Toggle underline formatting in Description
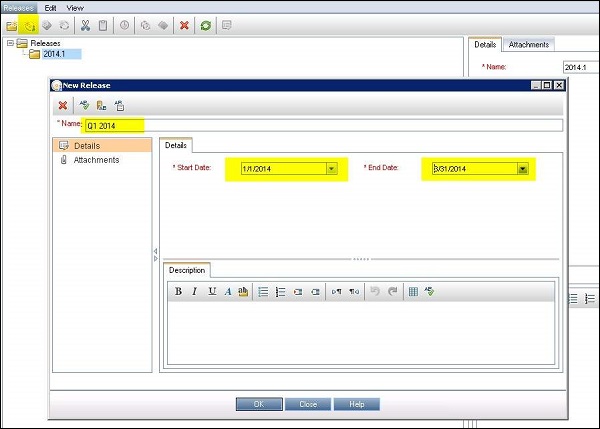Screen dimensions: 600x429 (x=211, y=292)
